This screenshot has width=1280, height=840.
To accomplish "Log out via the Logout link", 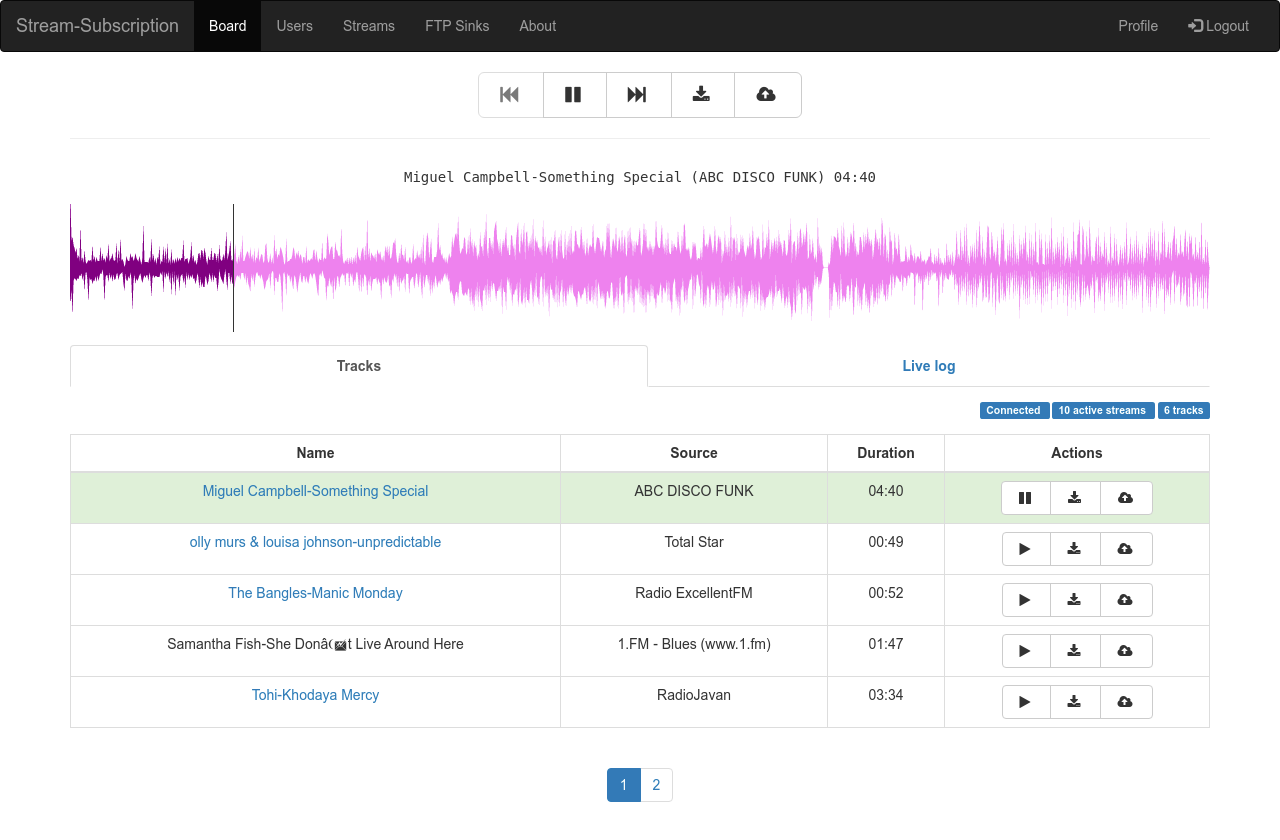I will click(1219, 26).
